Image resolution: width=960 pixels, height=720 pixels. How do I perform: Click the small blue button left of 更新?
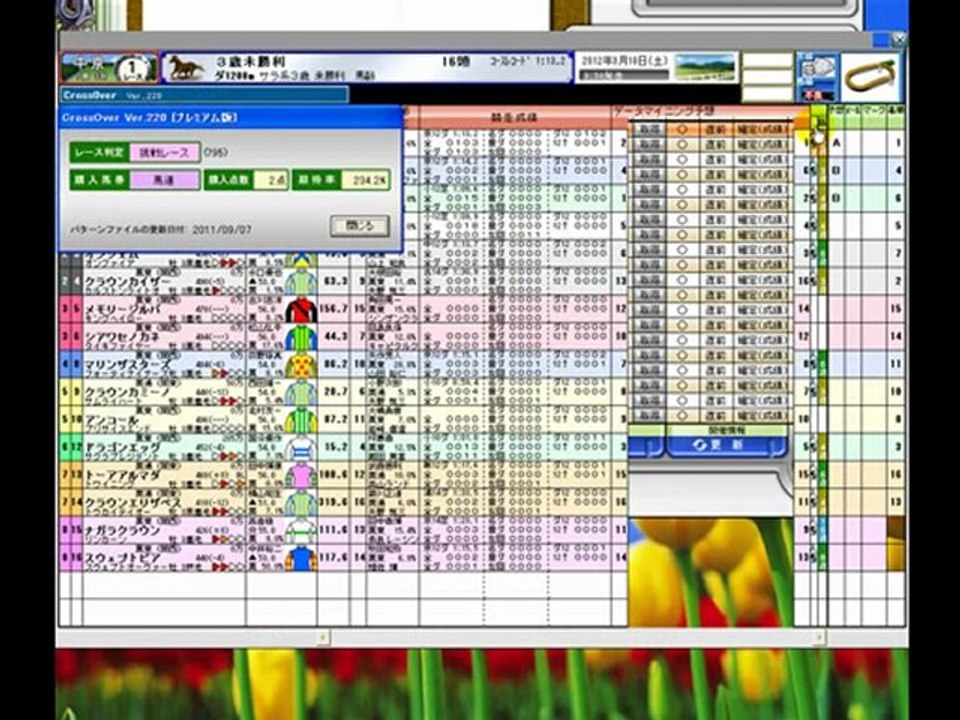point(646,446)
